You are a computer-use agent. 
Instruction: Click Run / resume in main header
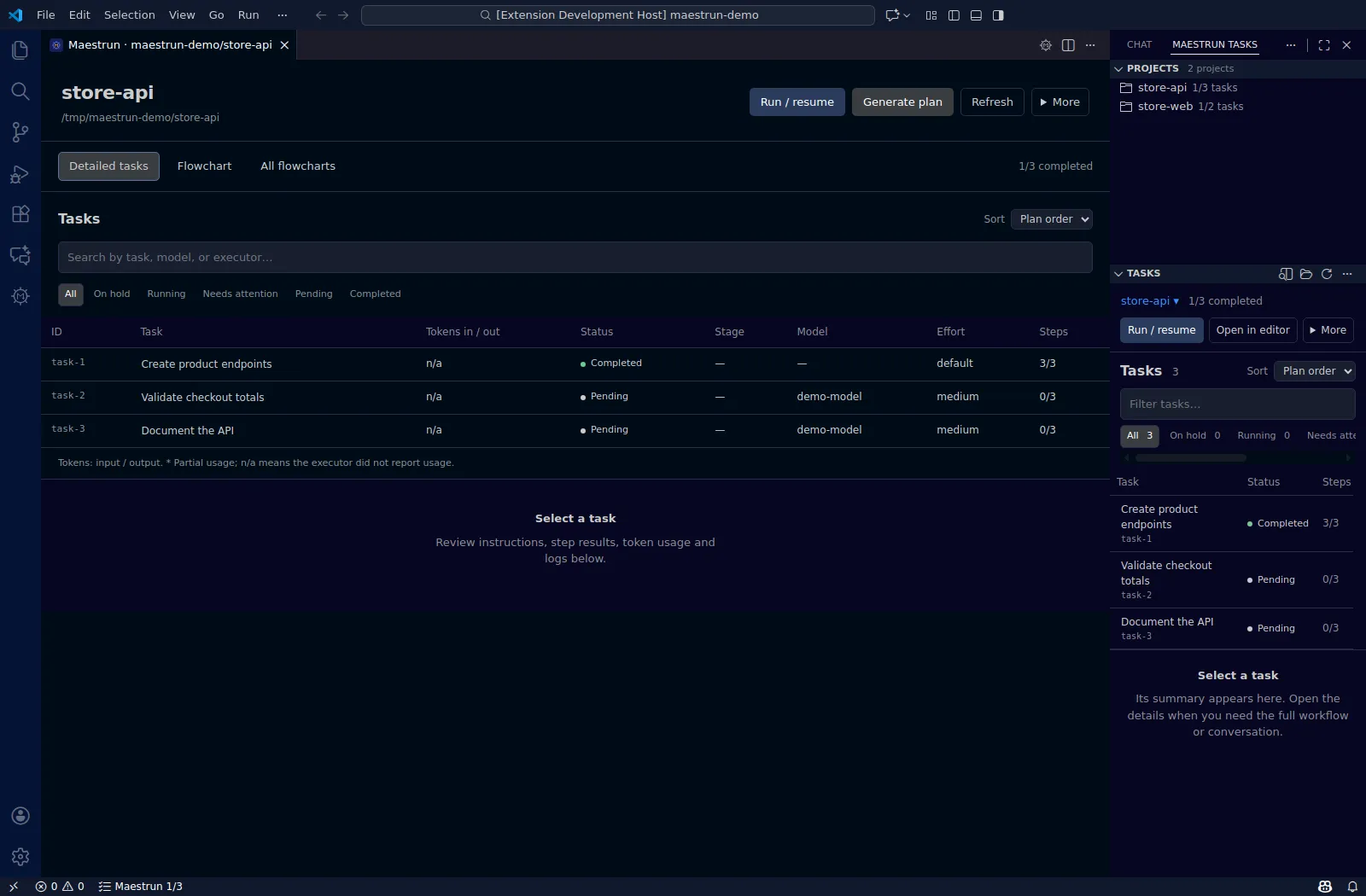click(797, 102)
